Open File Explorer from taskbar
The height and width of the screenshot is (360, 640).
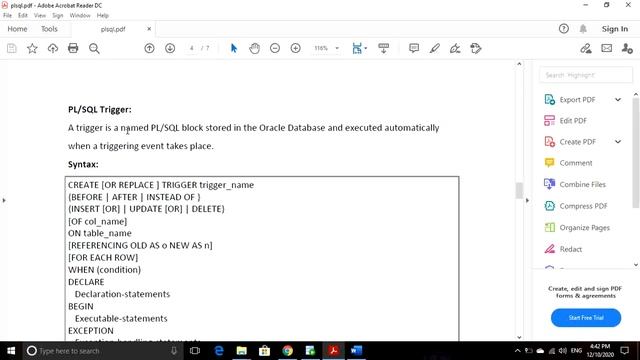pyautogui.click(x=242, y=351)
